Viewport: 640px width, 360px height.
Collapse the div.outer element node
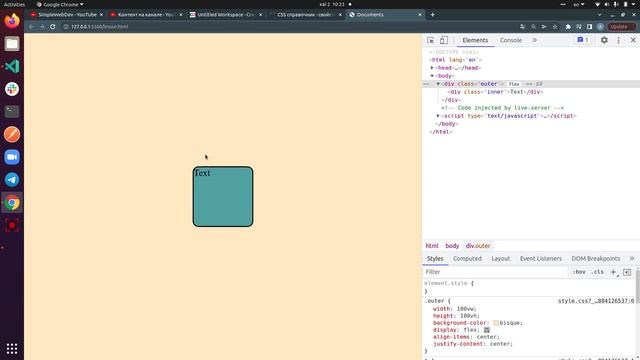coord(438,84)
